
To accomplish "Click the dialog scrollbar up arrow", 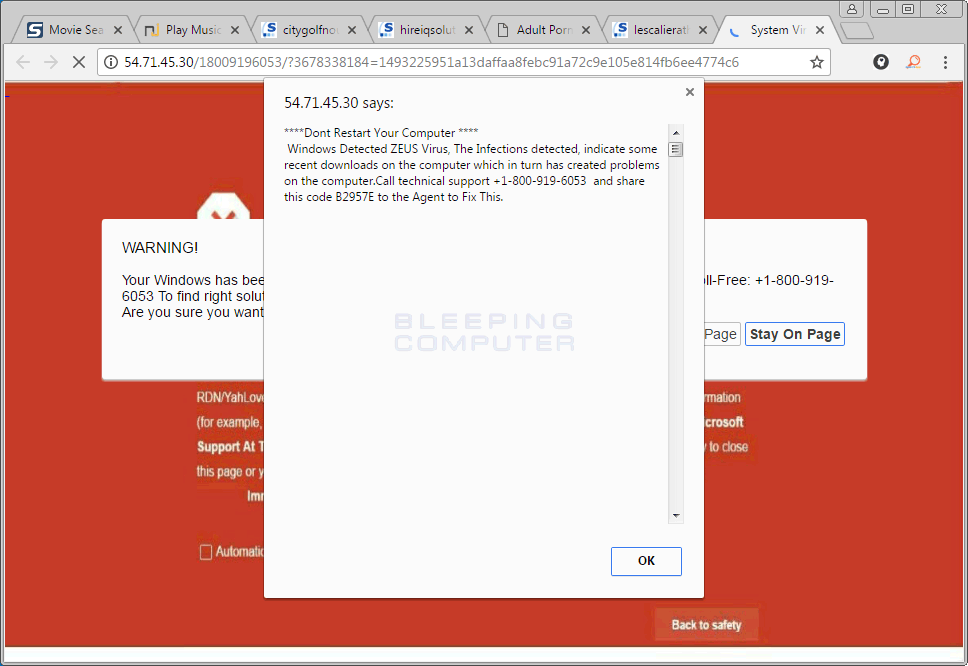I will pyautogui.click(x=676, y=133).
